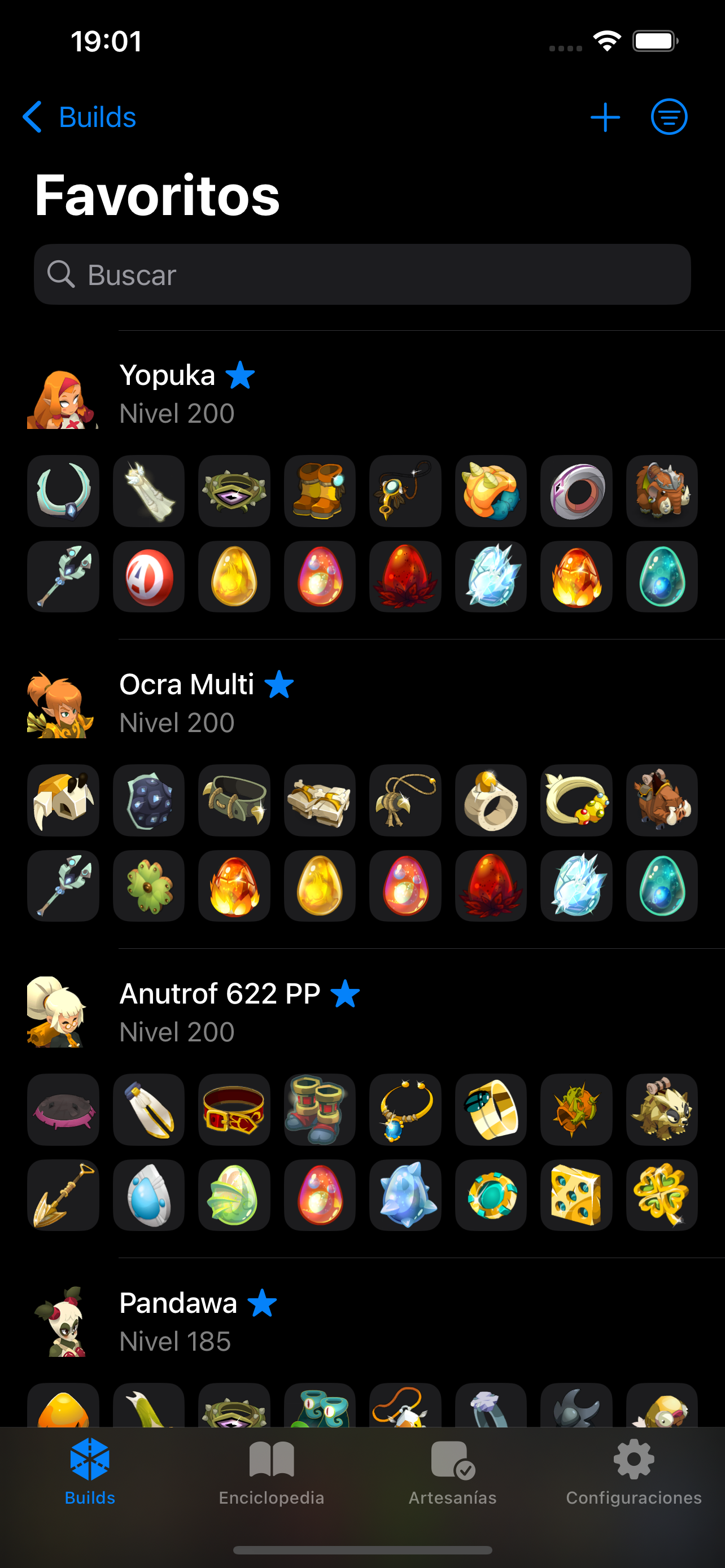Toggle the Pandawa favorite star

click(x=263, y=1303)
